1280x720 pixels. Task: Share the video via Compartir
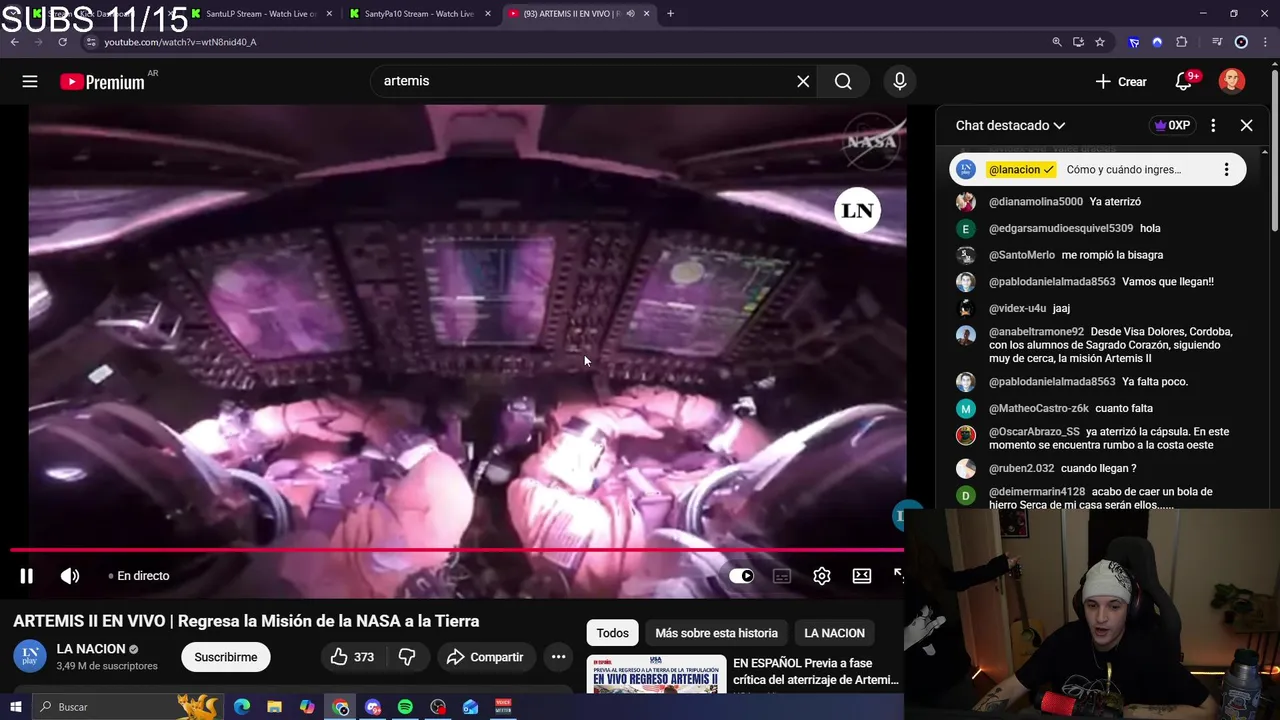tap(485, 657)
